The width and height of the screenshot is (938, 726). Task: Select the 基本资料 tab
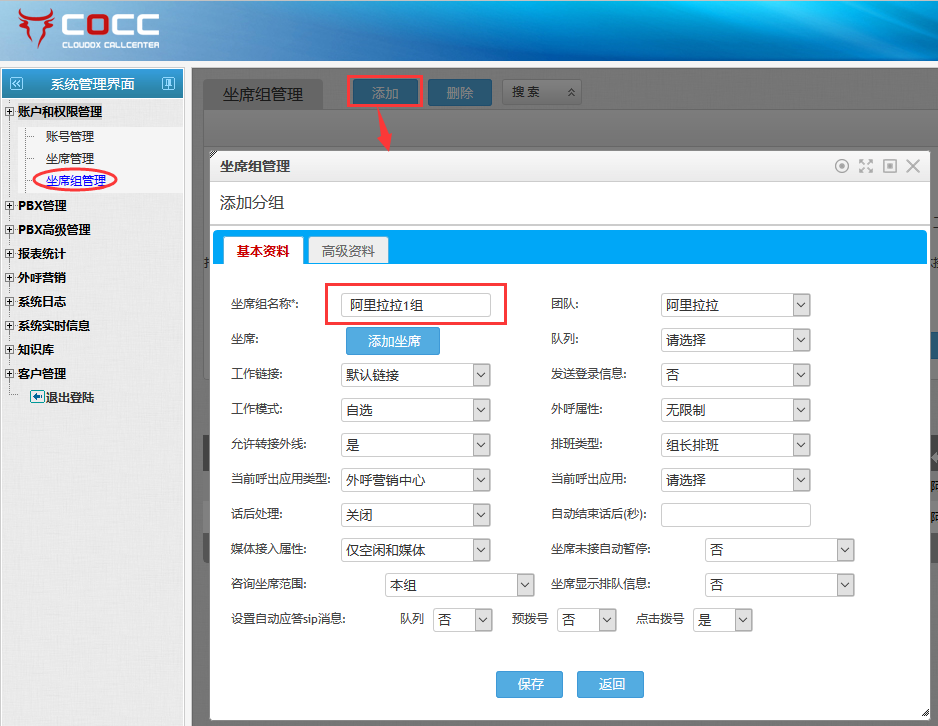262,251
